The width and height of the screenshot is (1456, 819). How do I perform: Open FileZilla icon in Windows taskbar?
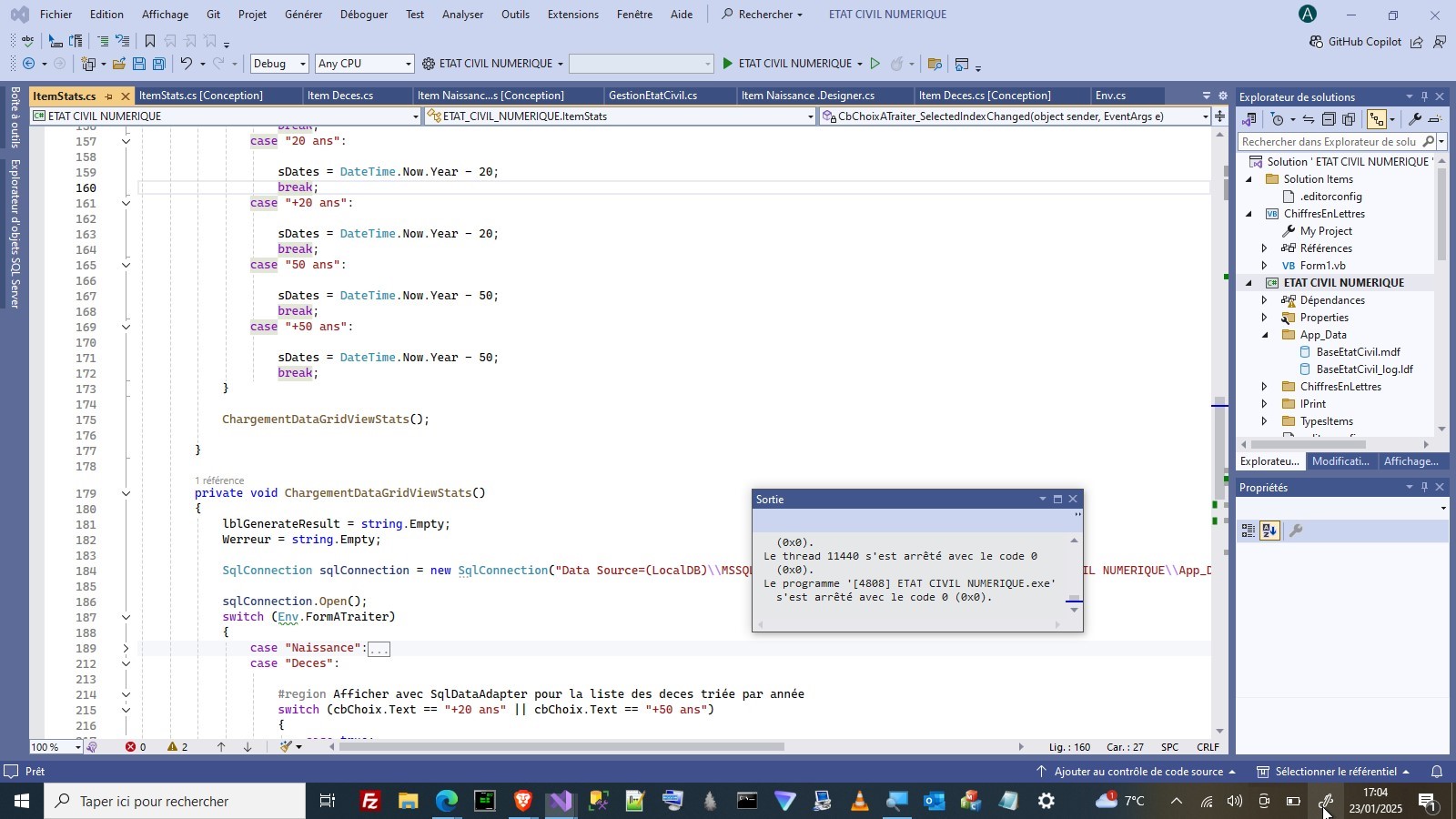point(370,802)
